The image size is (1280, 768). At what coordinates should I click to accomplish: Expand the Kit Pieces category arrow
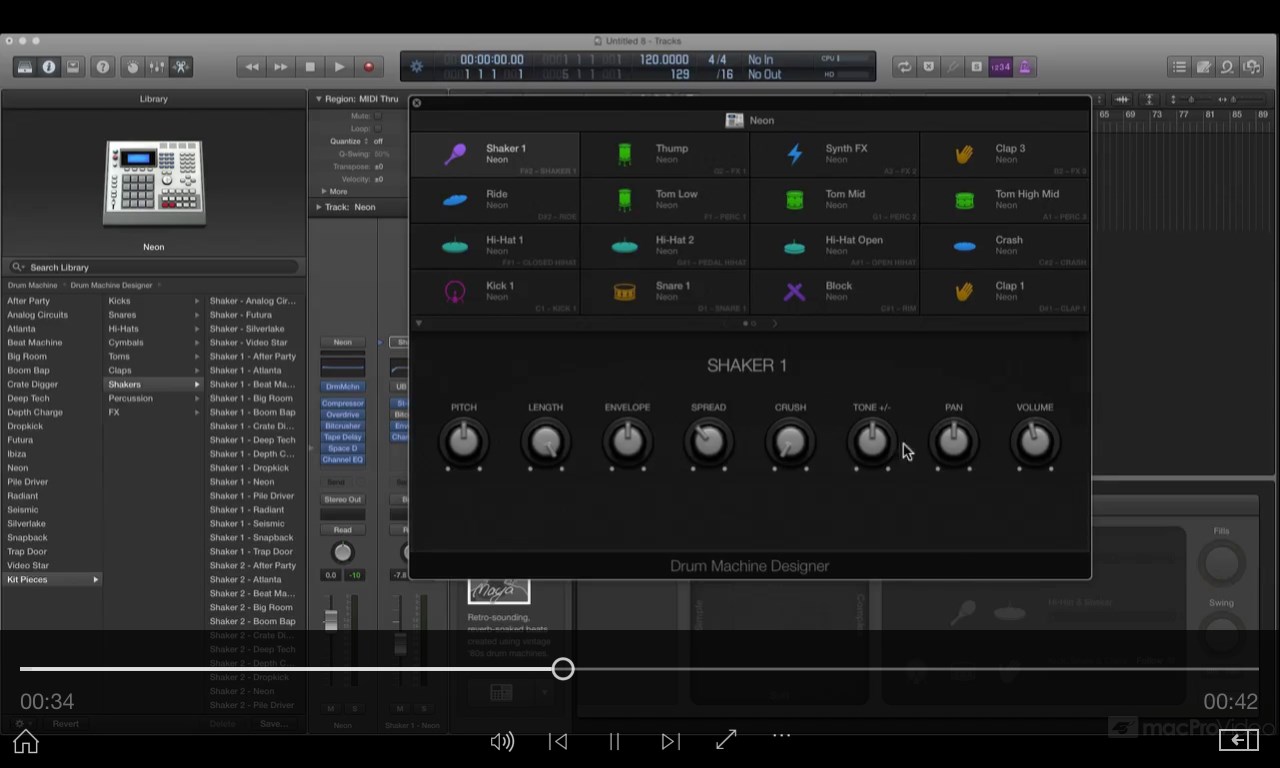(x=96, y=579)
